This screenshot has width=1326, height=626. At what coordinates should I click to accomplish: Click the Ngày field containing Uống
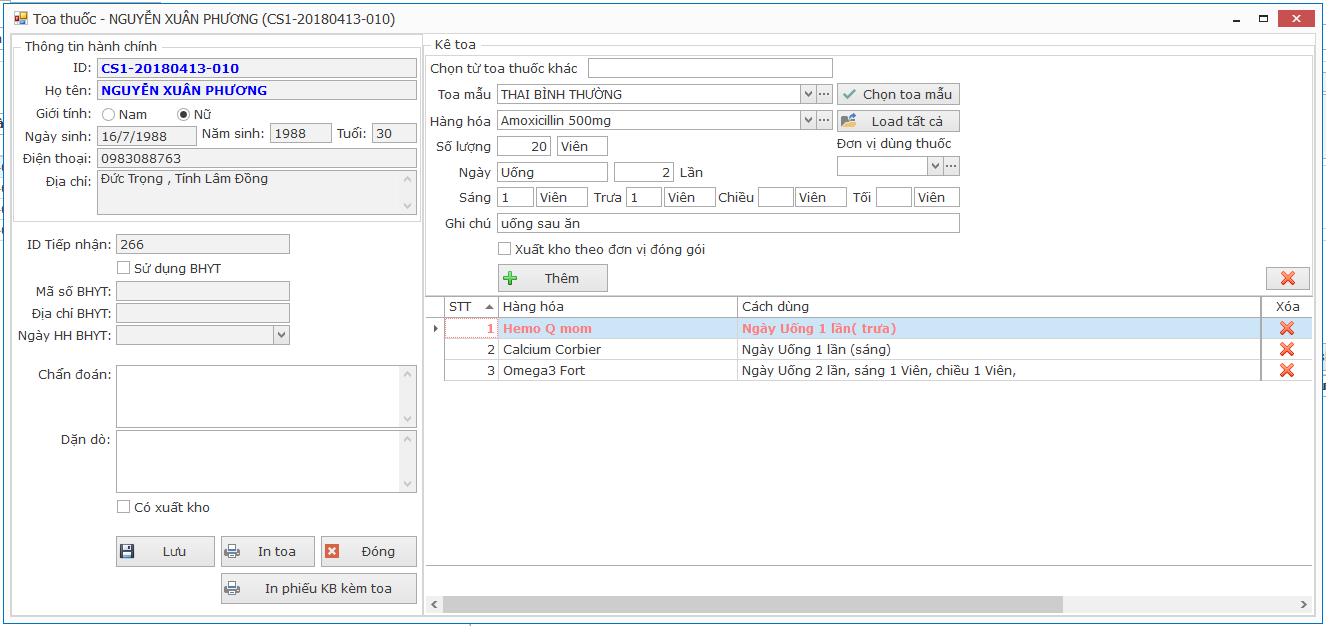click(552, 172)
